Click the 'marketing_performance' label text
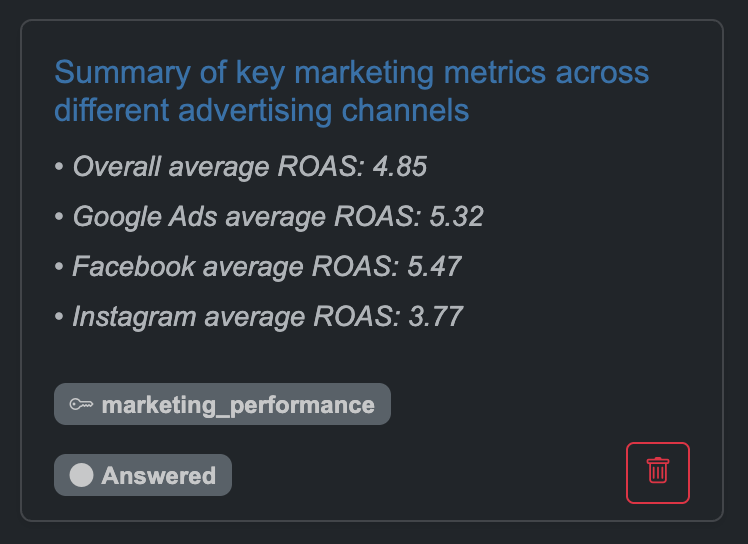This screenshot has width=748, height=544. [238, 406]
